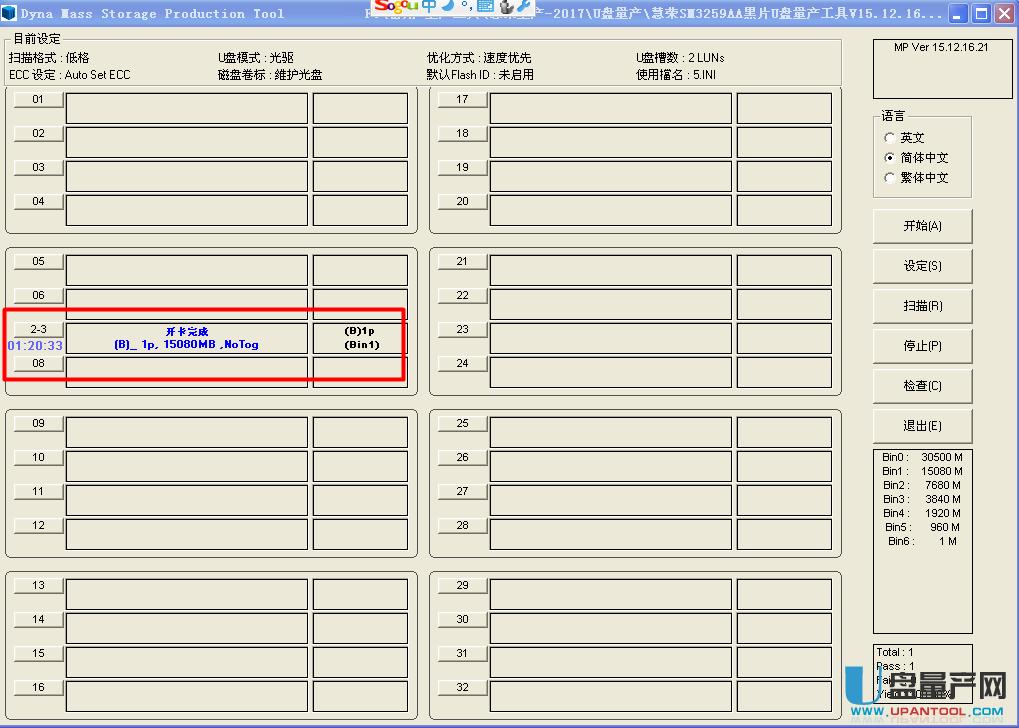
Task: Start production with the 开始(A) button
Action: point(921,225)
